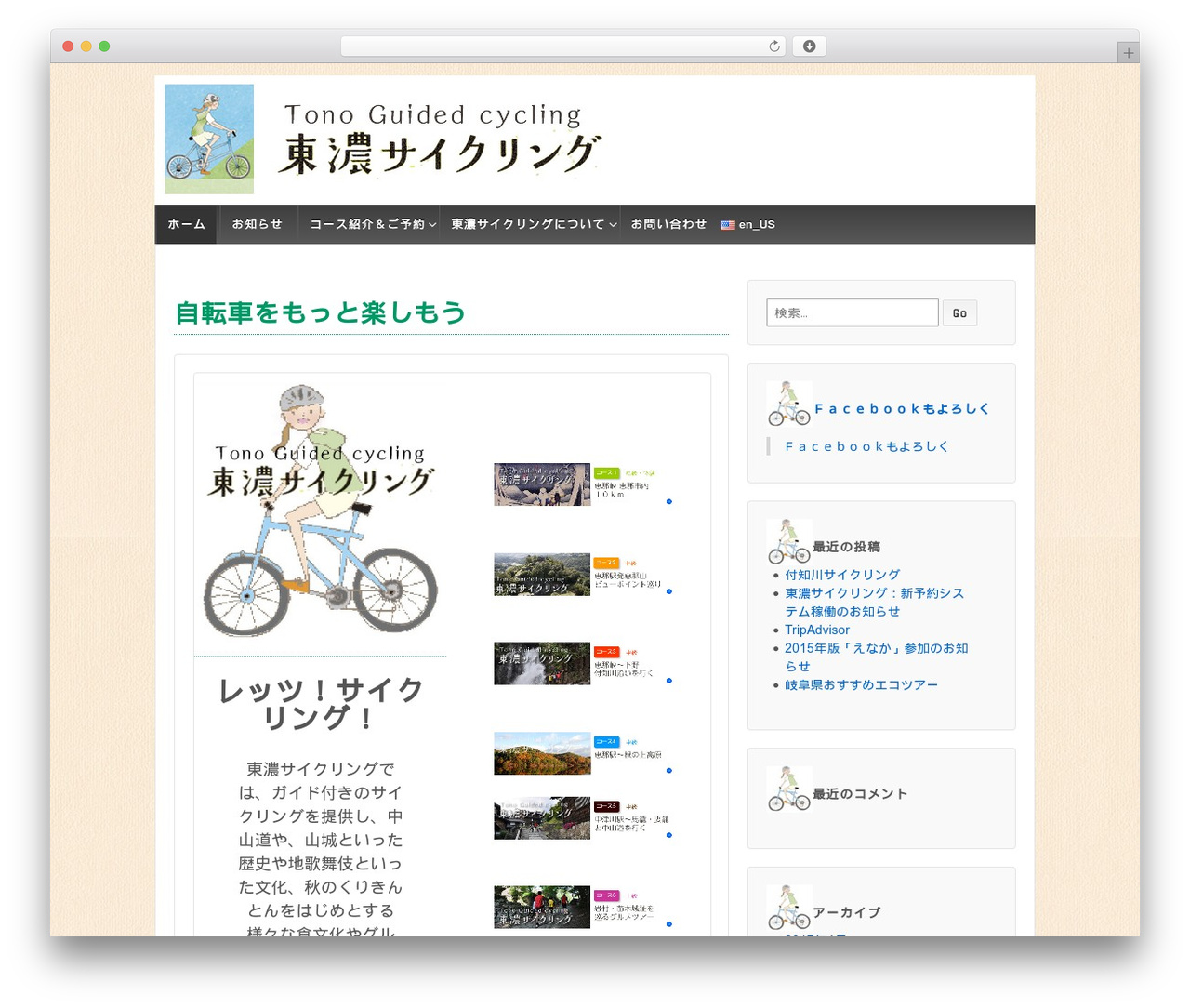The width and height of the screenshot is (1190, 1008).
Task: Click the course 1 thumbnail image
Action: click(x=542, y=484)
